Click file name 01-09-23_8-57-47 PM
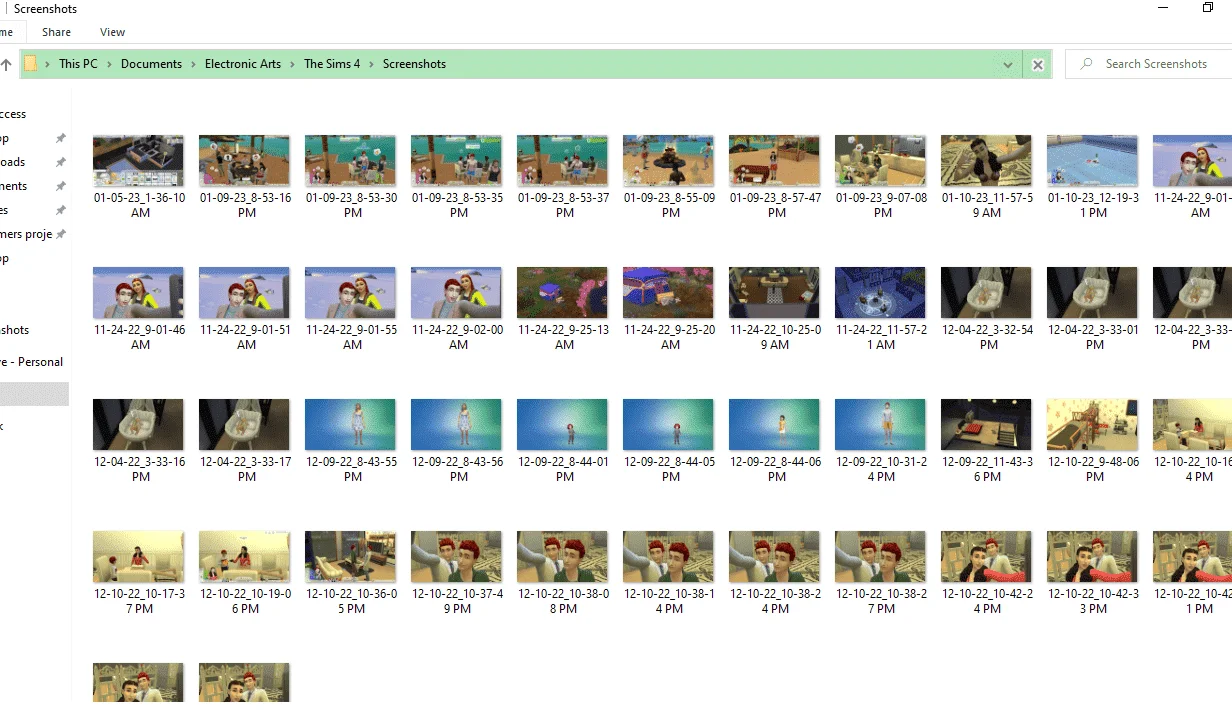Viewport: 1232px width, 710px height. 776,205
